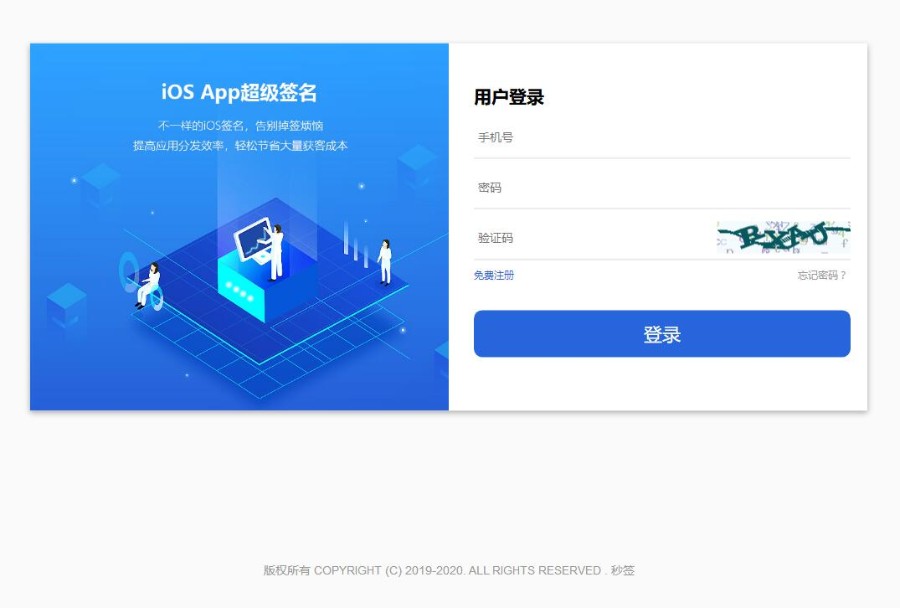Click the 手机号 phone number field
Image resolution: width=900 pixels, height=608 pixels.
(x=662, y=137)
